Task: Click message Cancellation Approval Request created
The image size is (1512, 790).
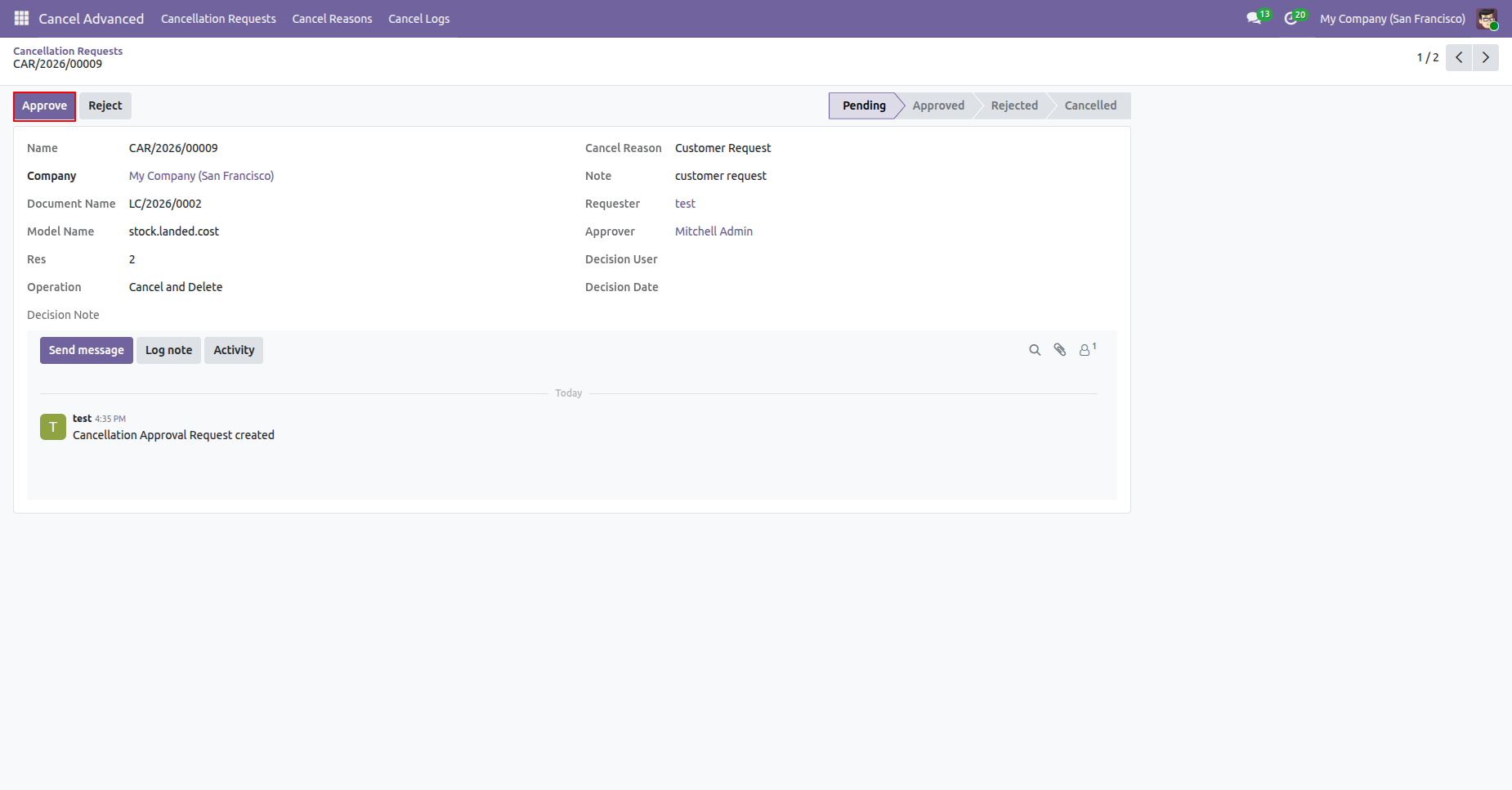Action: click(173, 435)
